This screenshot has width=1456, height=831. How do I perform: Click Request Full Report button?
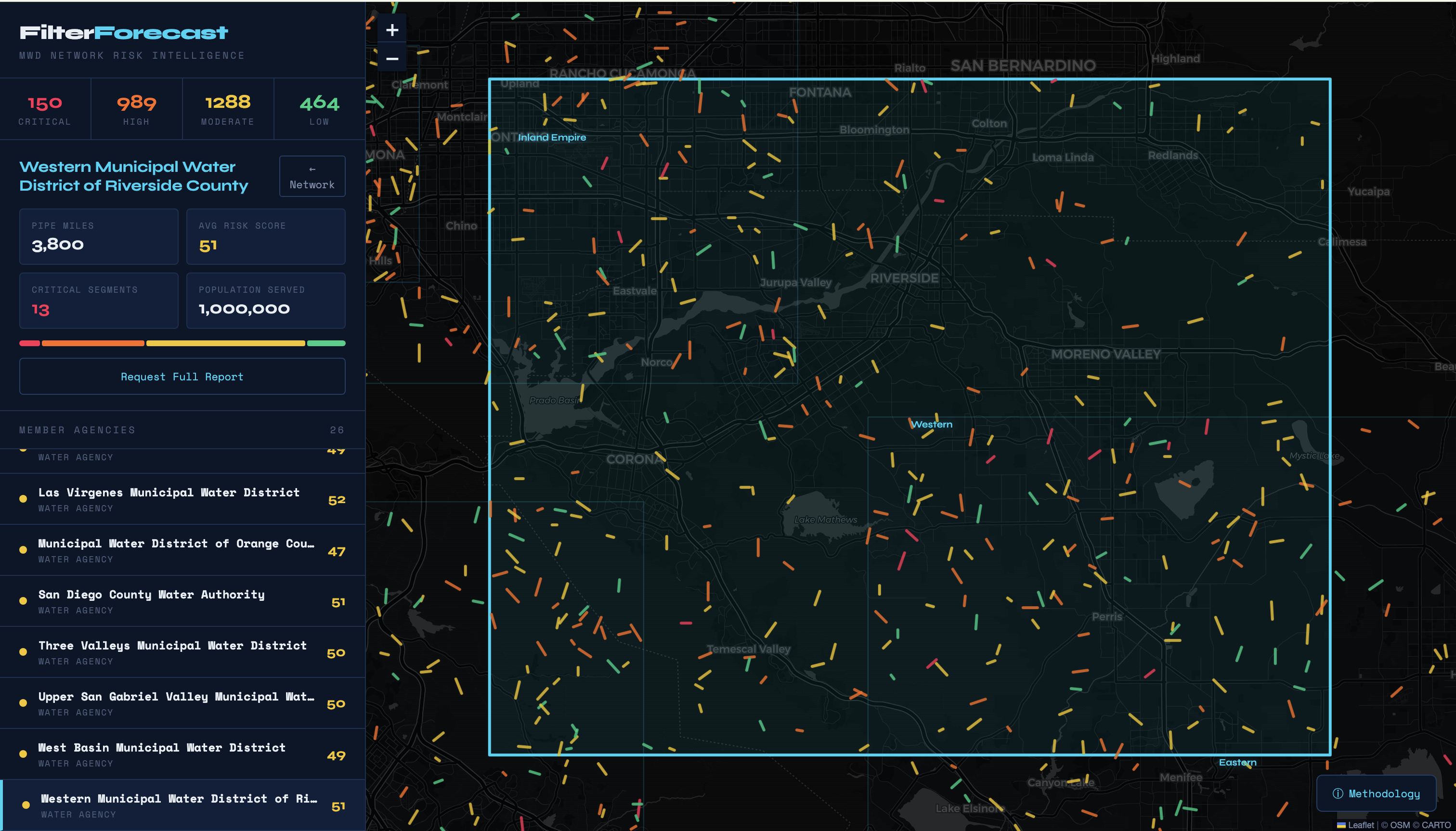(x=182, y=376)
